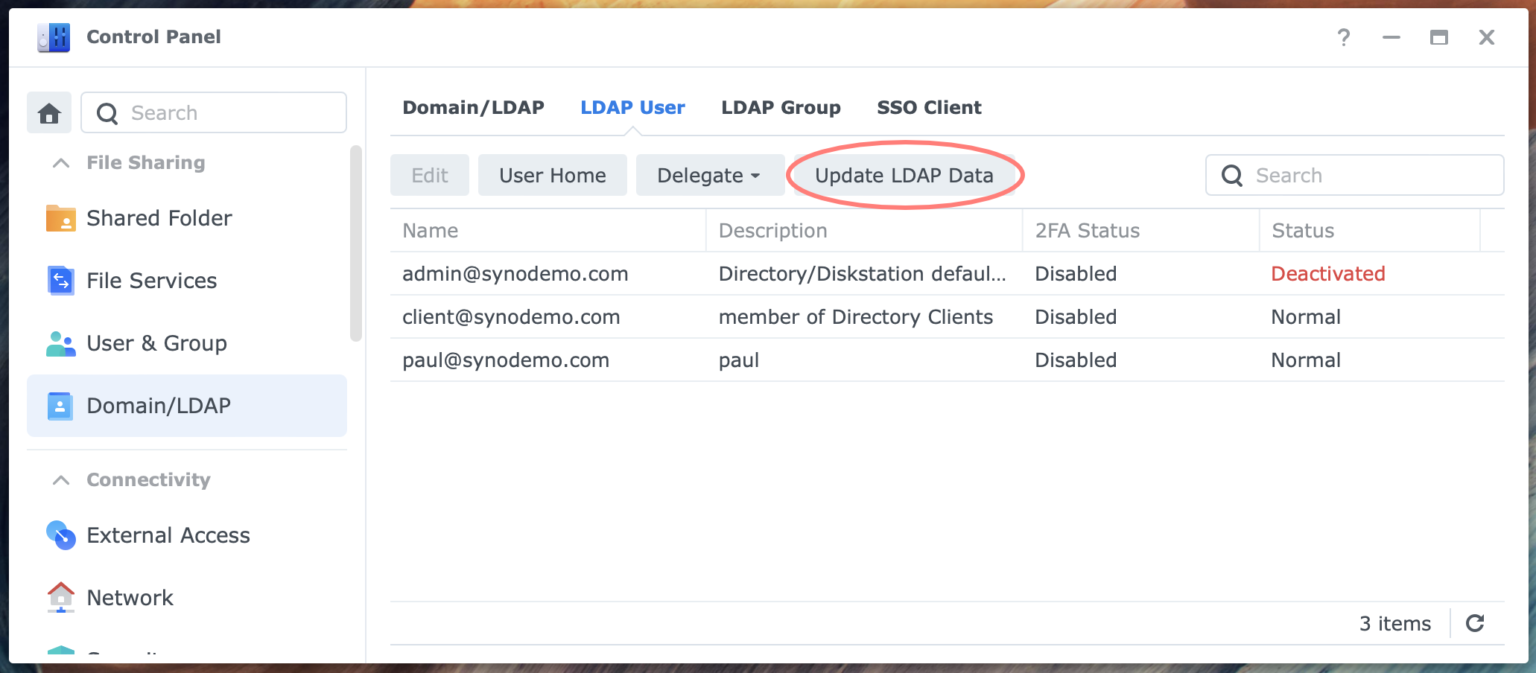Collapse the Connectivity section
1536x673 pixels.
click(x=59, y=479)
